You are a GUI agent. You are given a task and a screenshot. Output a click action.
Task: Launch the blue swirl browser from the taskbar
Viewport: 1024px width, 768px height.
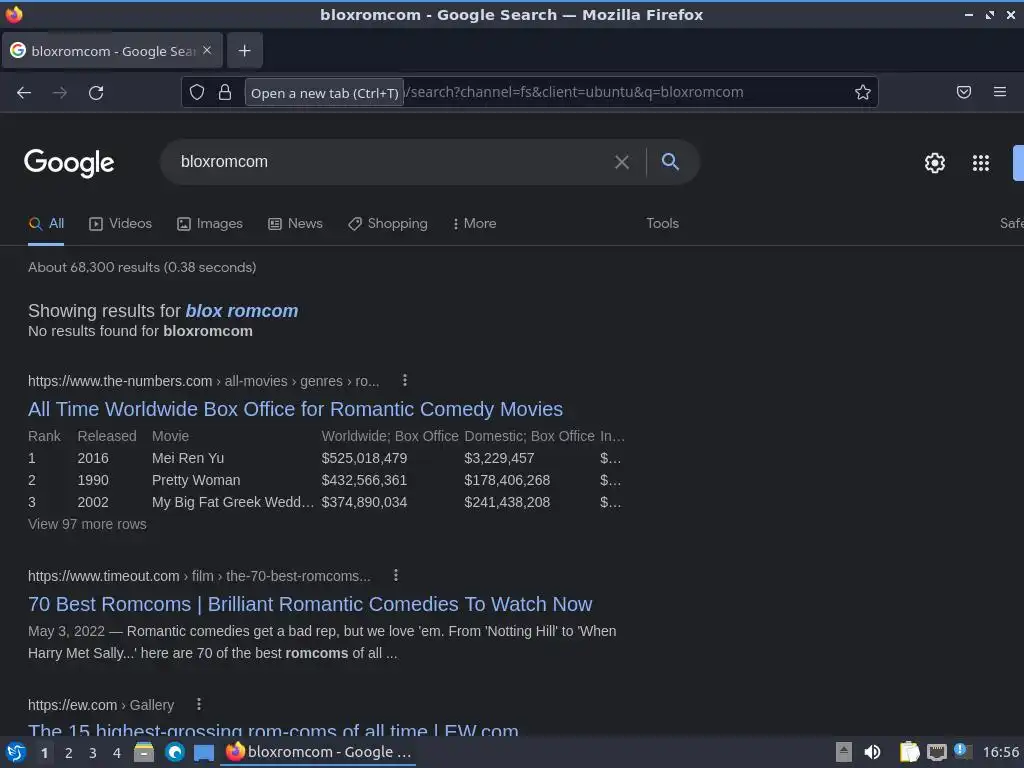[x=174, y=752]
